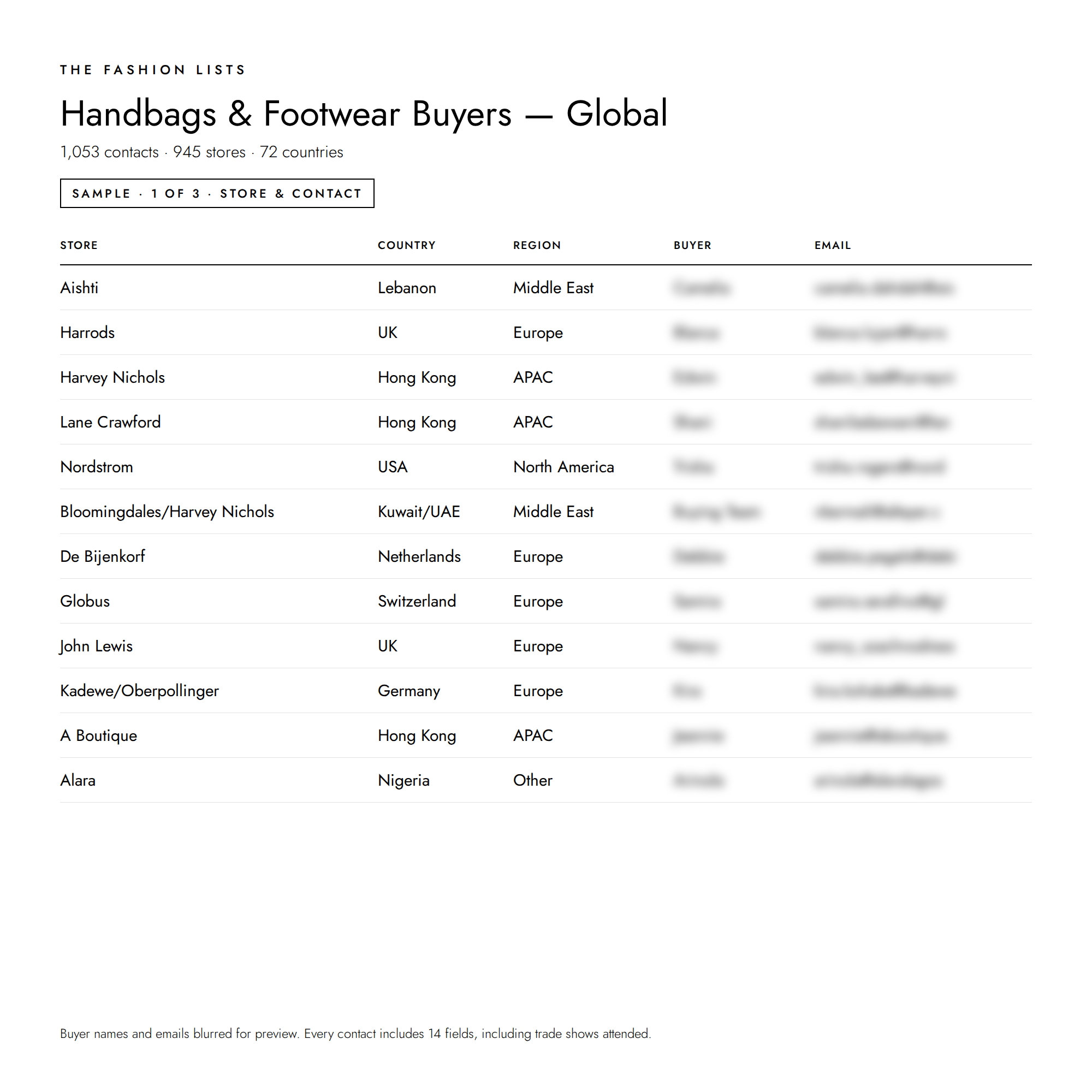Select the Globus store cell
This screenshot has height=1092, width=1092.
point(85,601)
